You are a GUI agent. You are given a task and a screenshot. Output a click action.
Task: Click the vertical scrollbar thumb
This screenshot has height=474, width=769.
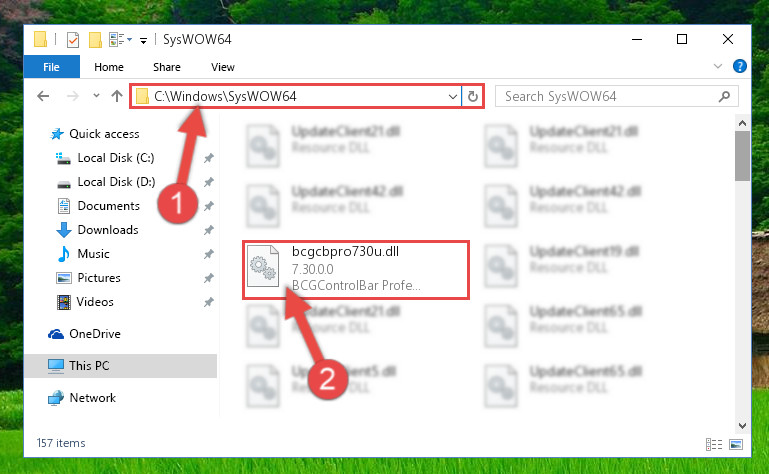(x=742, y=156)
